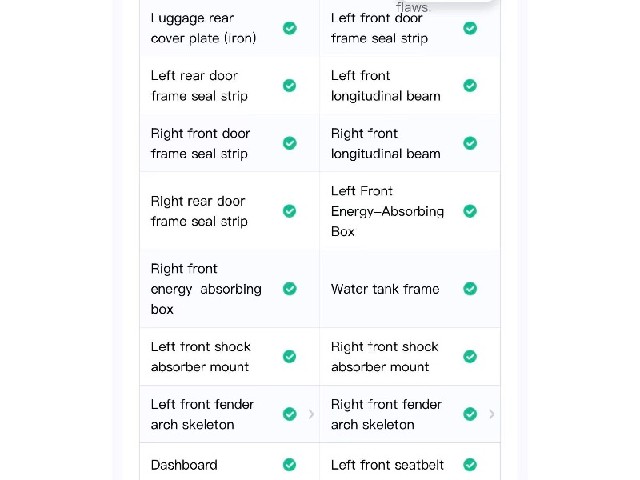640x480 pixels.
Task: Click check icon for Right front energy absorbing box
Action: [x=289, y=289]
